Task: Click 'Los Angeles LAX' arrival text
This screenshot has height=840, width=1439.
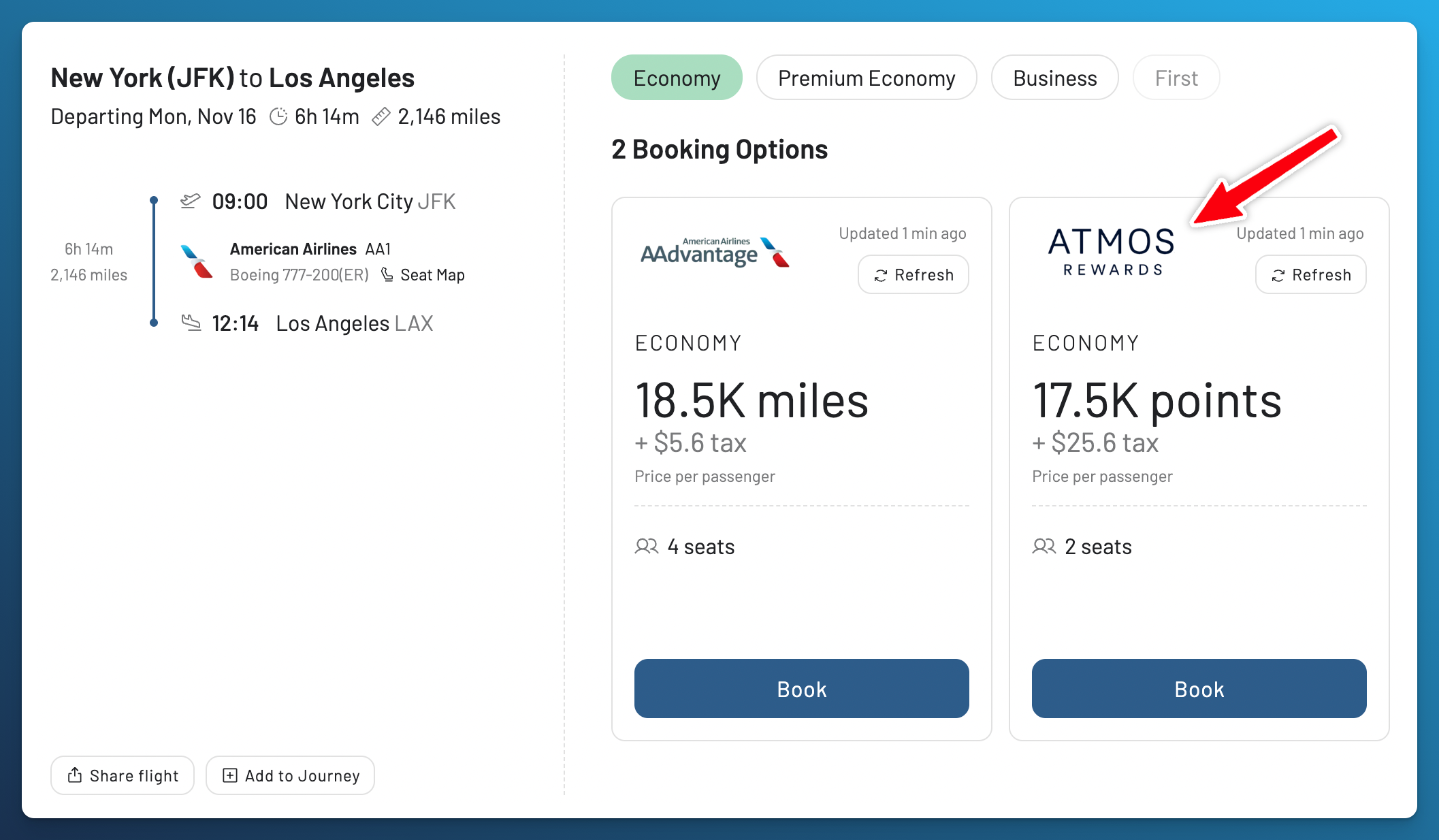Action: [x=355, y=323]
